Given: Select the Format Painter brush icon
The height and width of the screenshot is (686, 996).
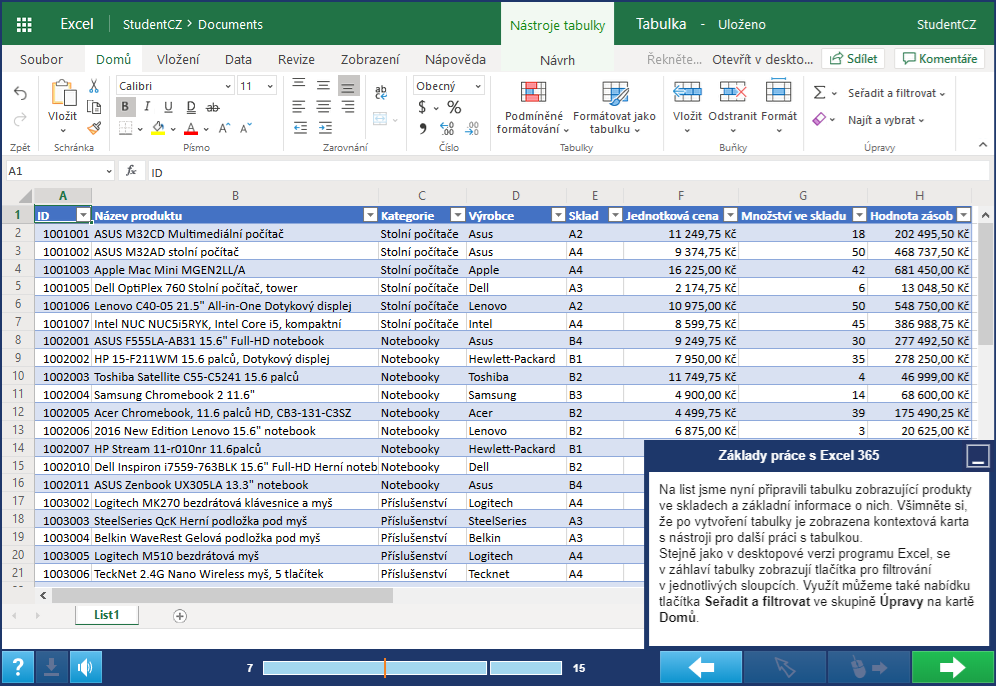Looking at the screenshot, I should (x=94, y=128).
